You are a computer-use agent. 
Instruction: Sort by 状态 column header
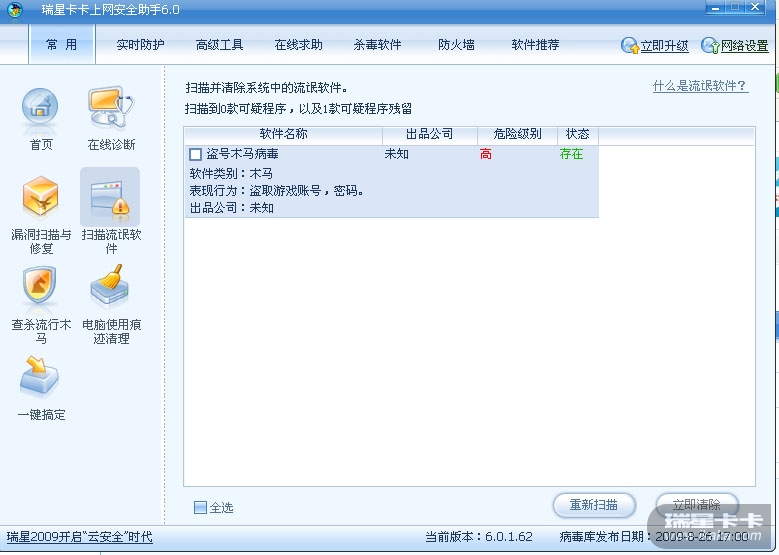point(577,134)
